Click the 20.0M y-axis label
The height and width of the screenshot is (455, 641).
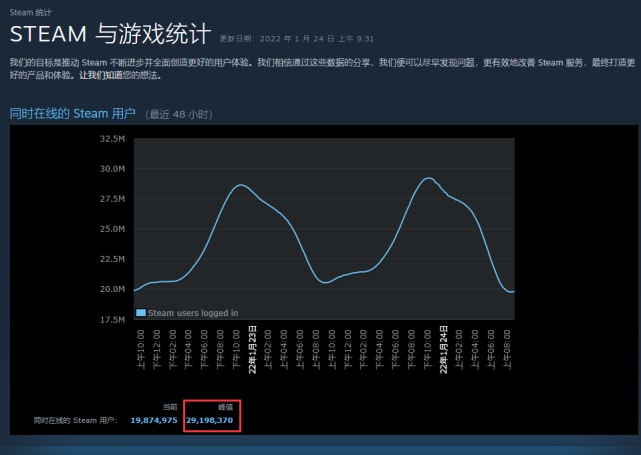(x=112, y=289)
